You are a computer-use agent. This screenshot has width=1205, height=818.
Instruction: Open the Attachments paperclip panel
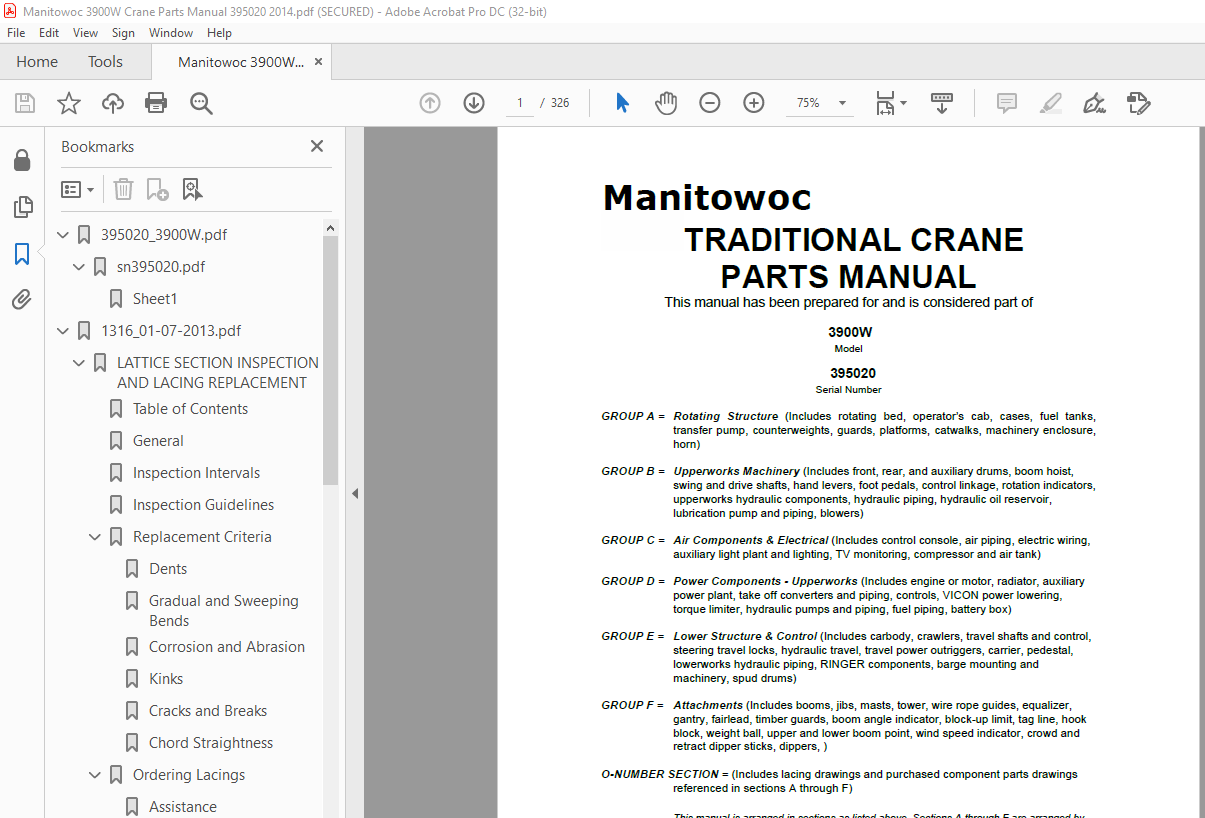tap(22, 300)
